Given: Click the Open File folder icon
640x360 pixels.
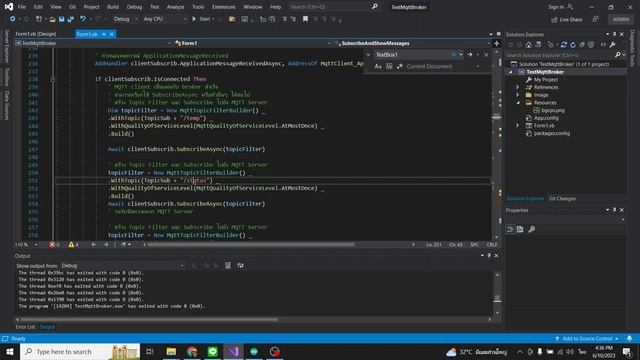Looking at the screenshot, I should pos(52,19).
